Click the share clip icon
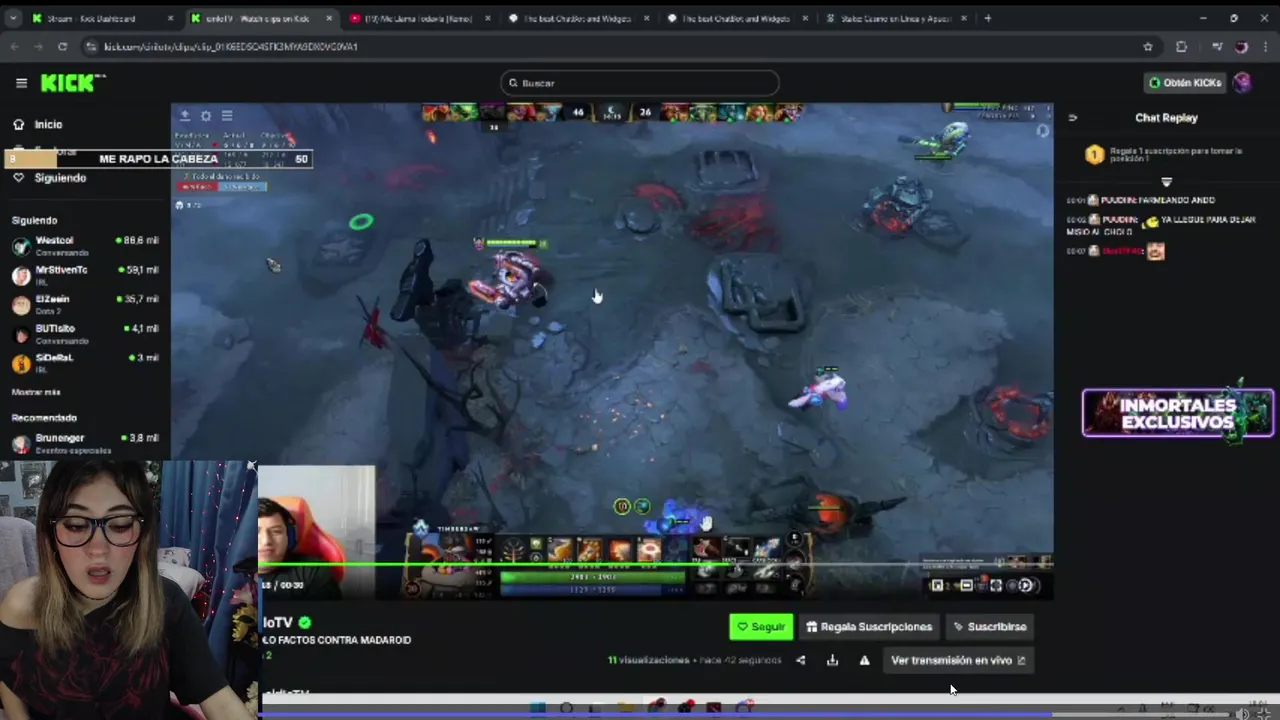Viewport: 1280px width, 720px height. pyautogui.click(x=800, y=660)
